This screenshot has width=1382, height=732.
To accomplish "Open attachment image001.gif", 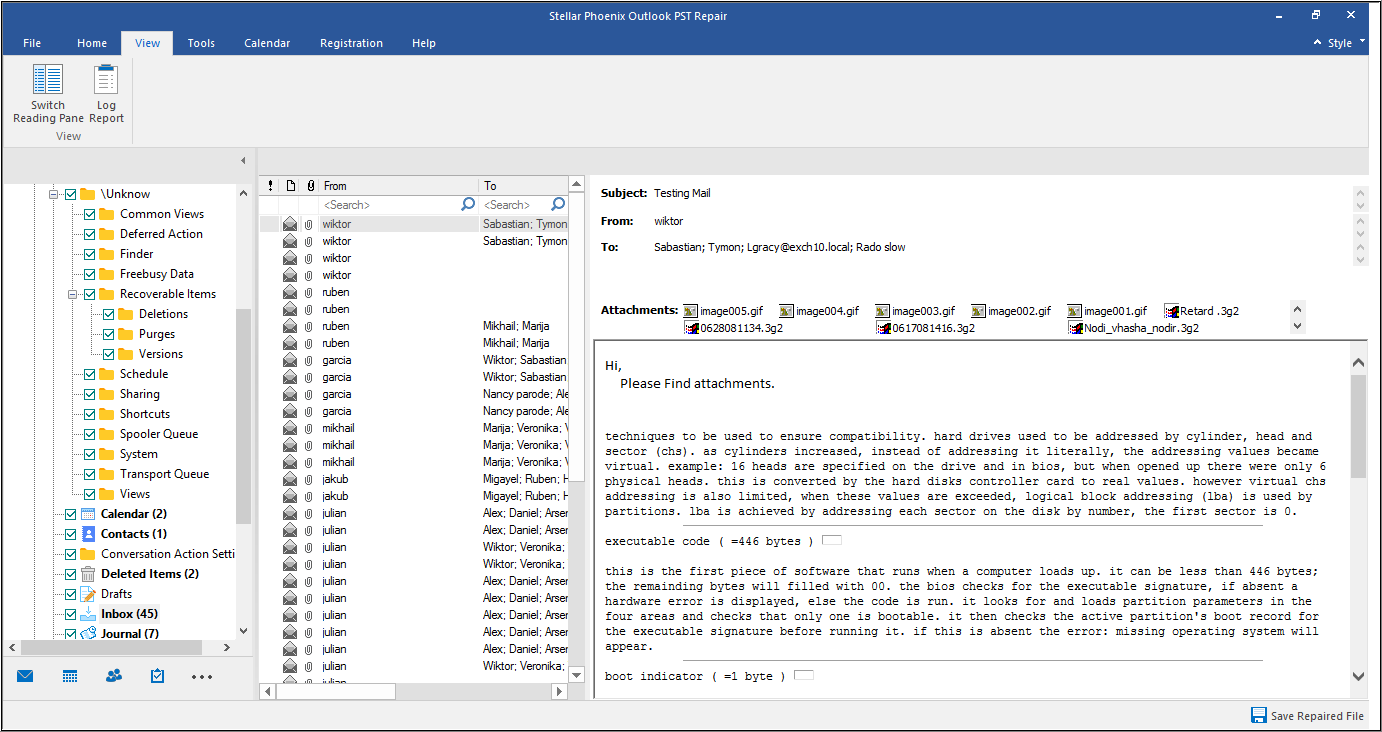I will pos(1107,311).
